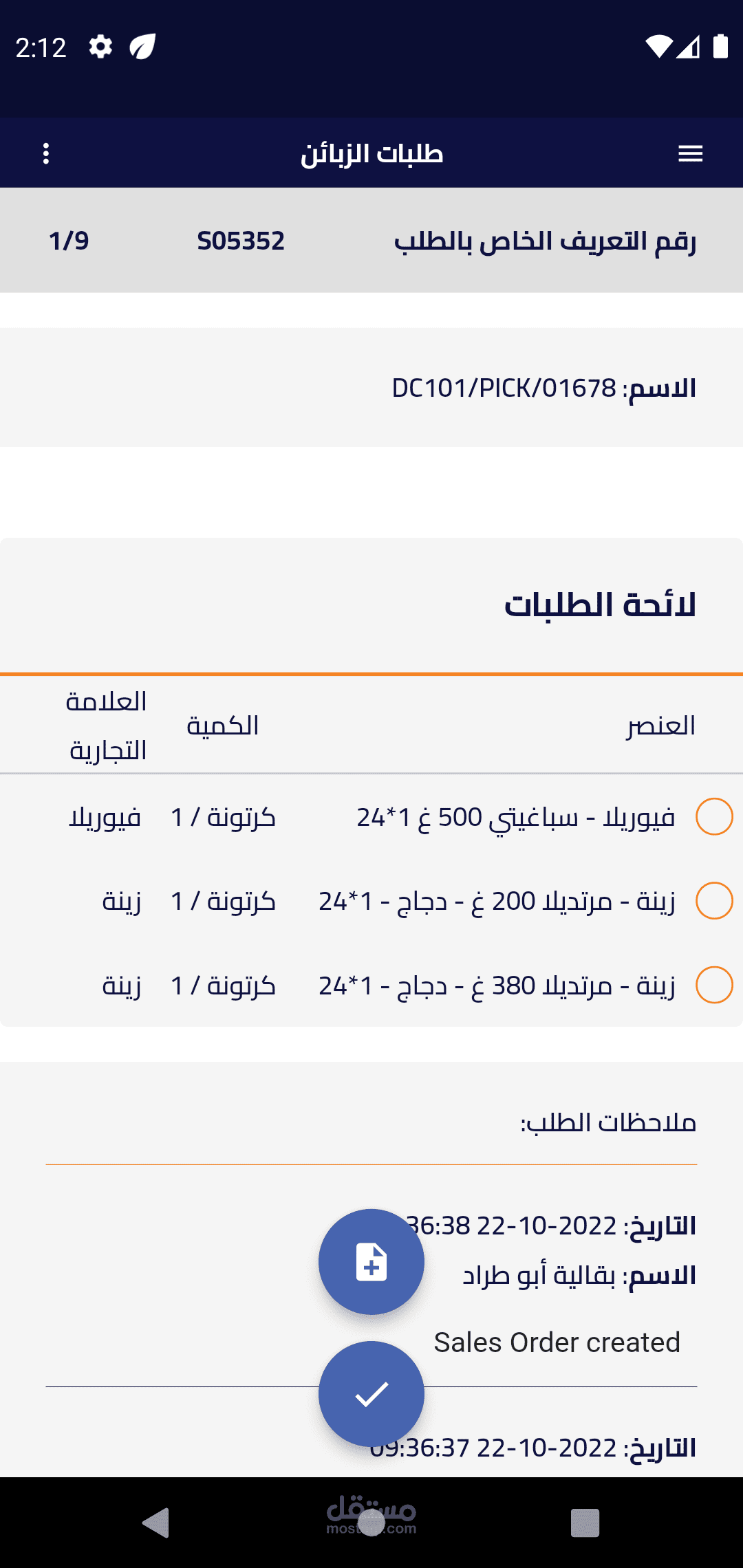Select radio for فيوريلا سباغيتي 500 غ
Viewport: 743px width, 1568px height.
714,817
